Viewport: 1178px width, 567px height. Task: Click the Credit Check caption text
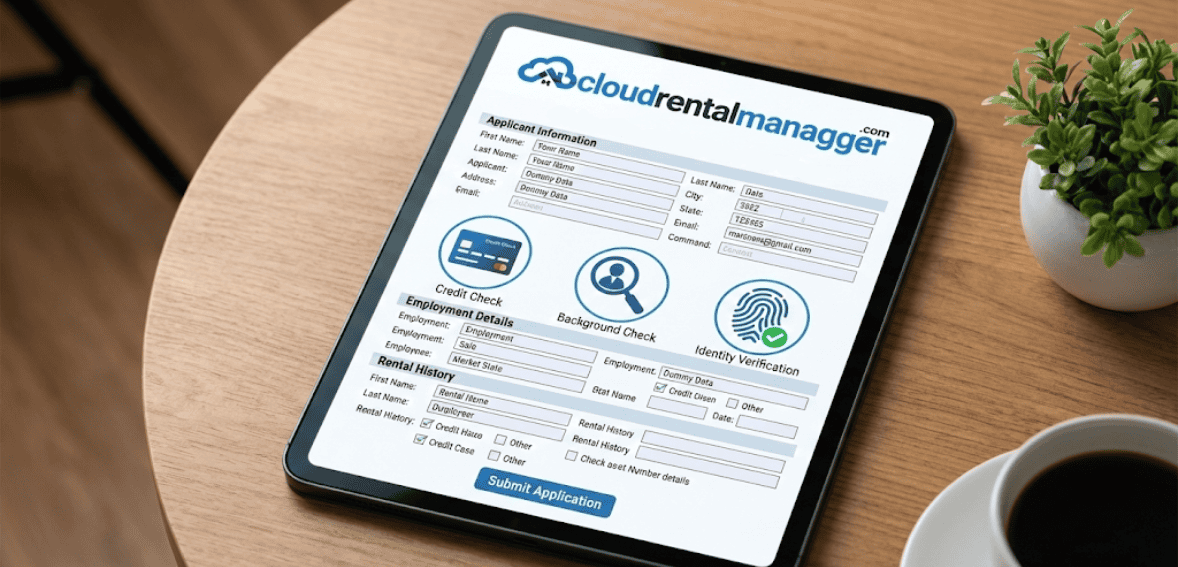click(x=469, y=296)
